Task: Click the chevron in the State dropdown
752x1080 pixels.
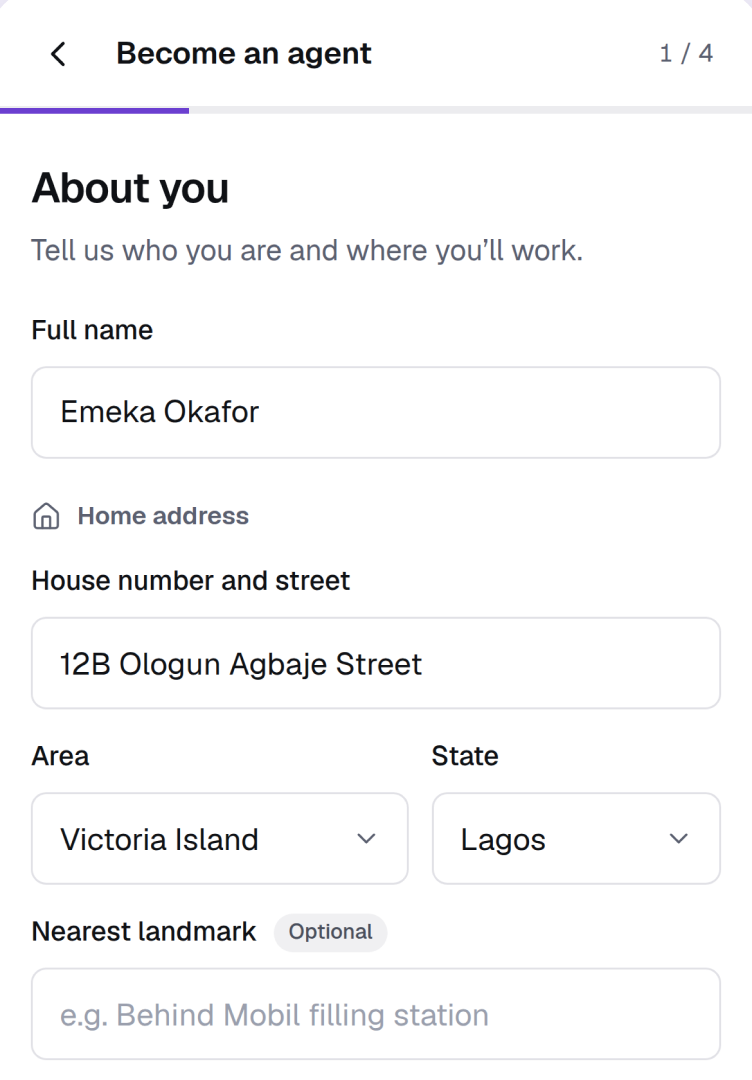Action: pos(679,838)
